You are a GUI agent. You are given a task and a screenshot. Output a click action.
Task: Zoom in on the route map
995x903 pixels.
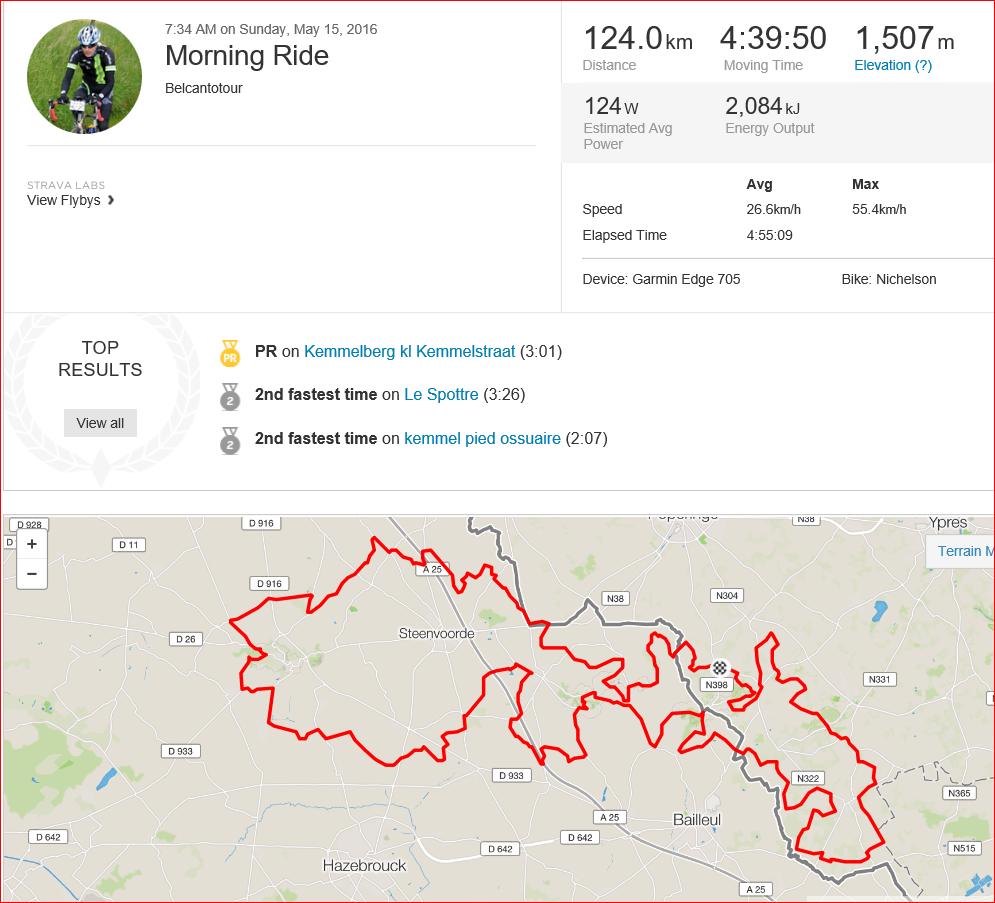[32, 544]
